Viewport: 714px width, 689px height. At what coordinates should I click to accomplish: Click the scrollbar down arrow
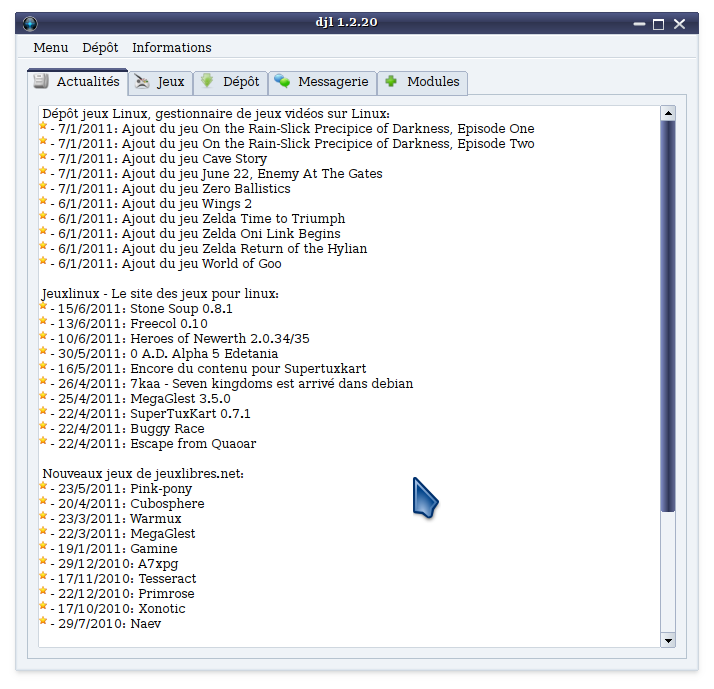tap(668, 640)
